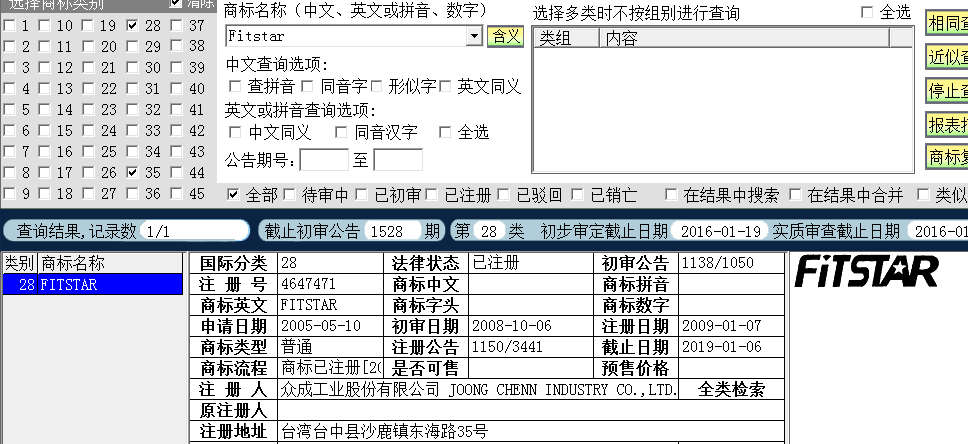
Task: Select FITSTAR row in results list
Action: click(93, 285)
